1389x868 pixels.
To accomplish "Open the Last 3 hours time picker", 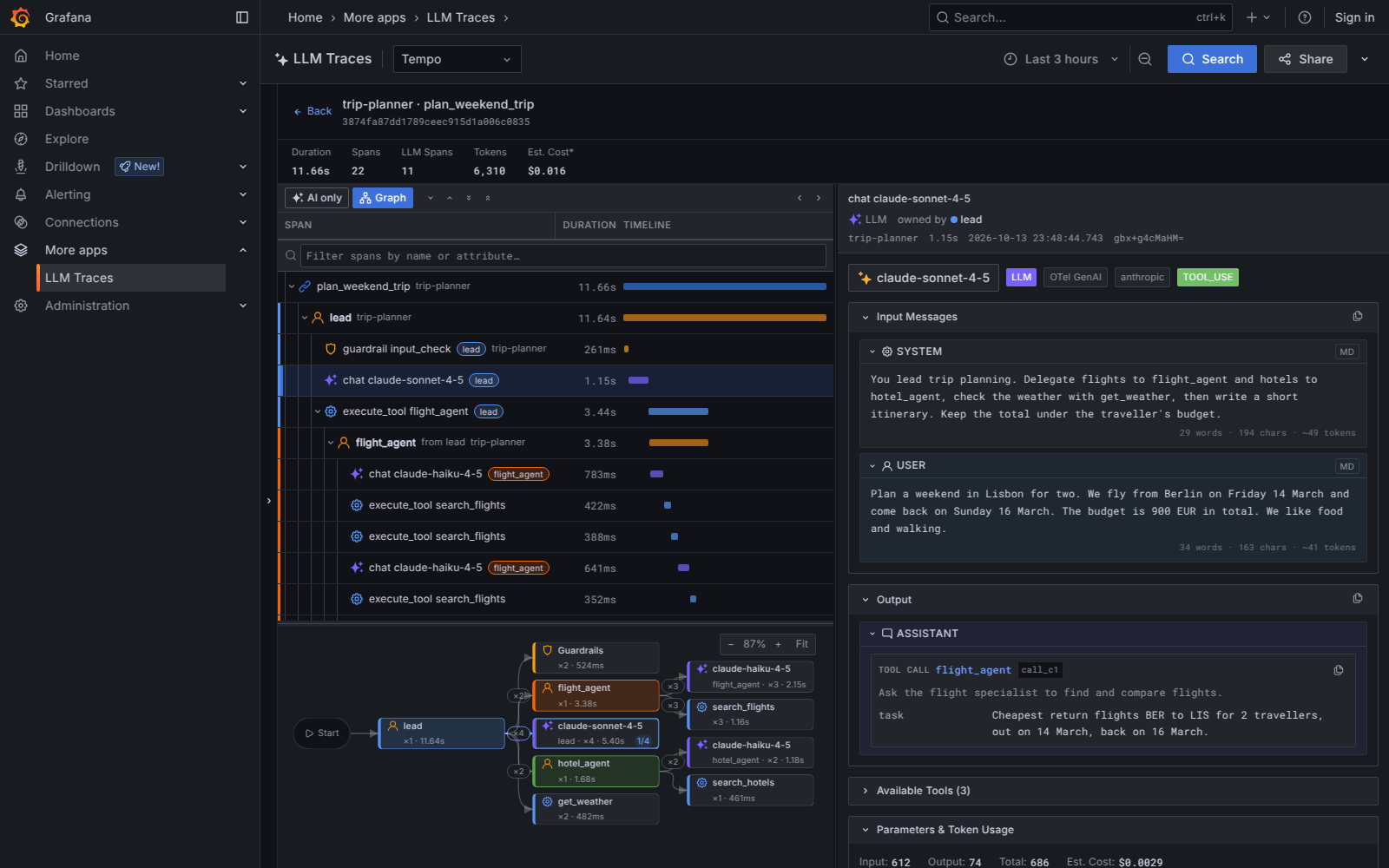I will coord(1061,59).
